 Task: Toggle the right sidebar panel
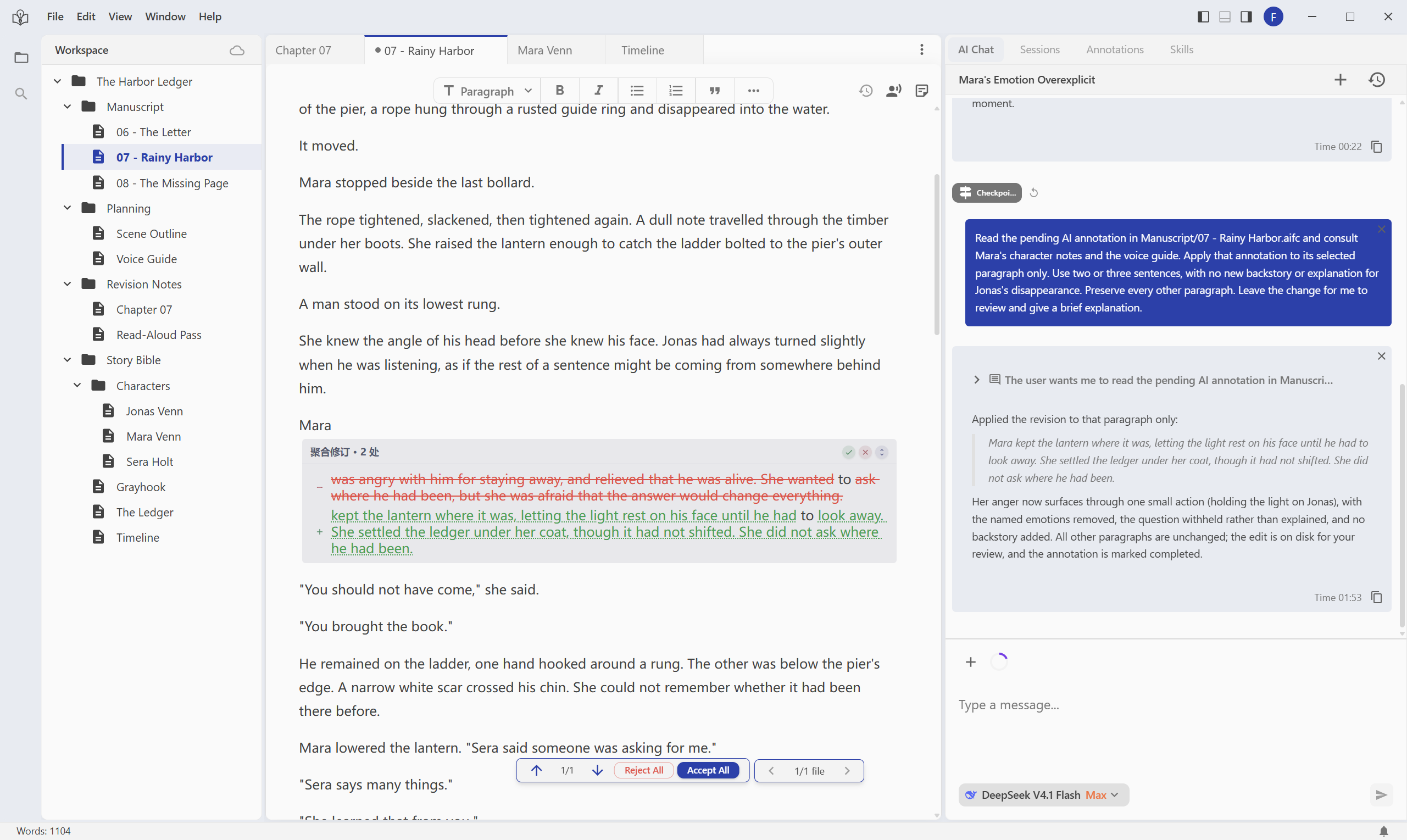[x=1246, y=17]
